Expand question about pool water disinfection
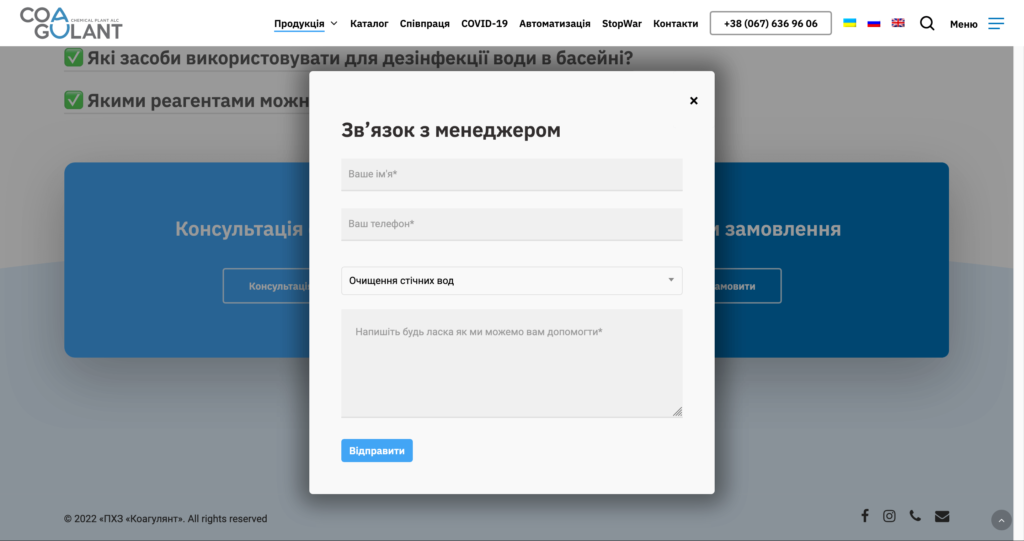 349,58
